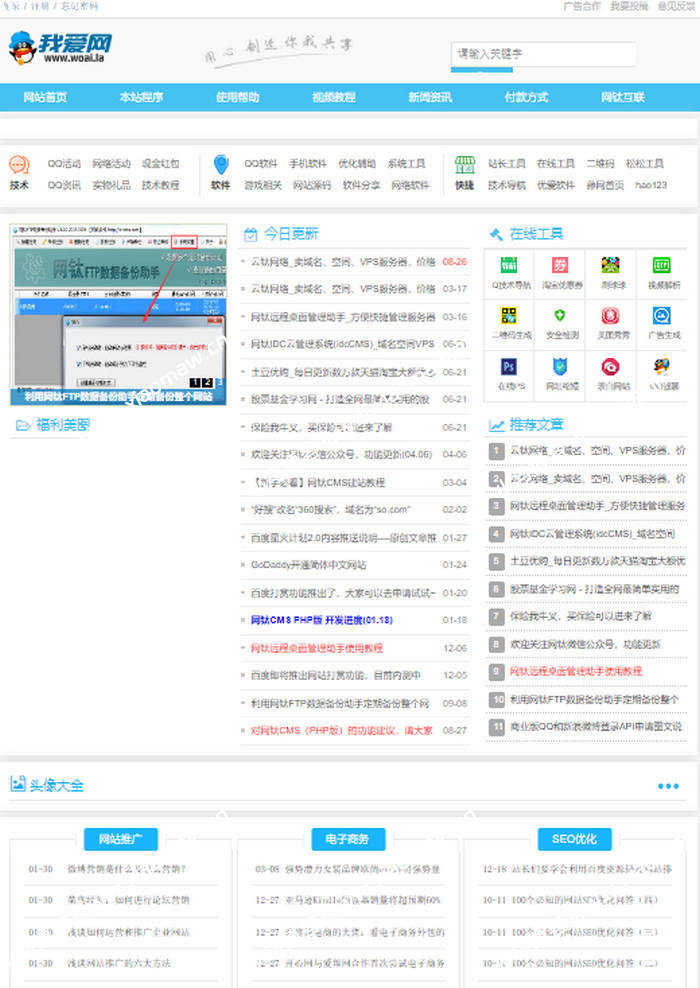Switch slideshow to slide 2 indicator
Screen dimensions: 700x988
click(206, 382)
